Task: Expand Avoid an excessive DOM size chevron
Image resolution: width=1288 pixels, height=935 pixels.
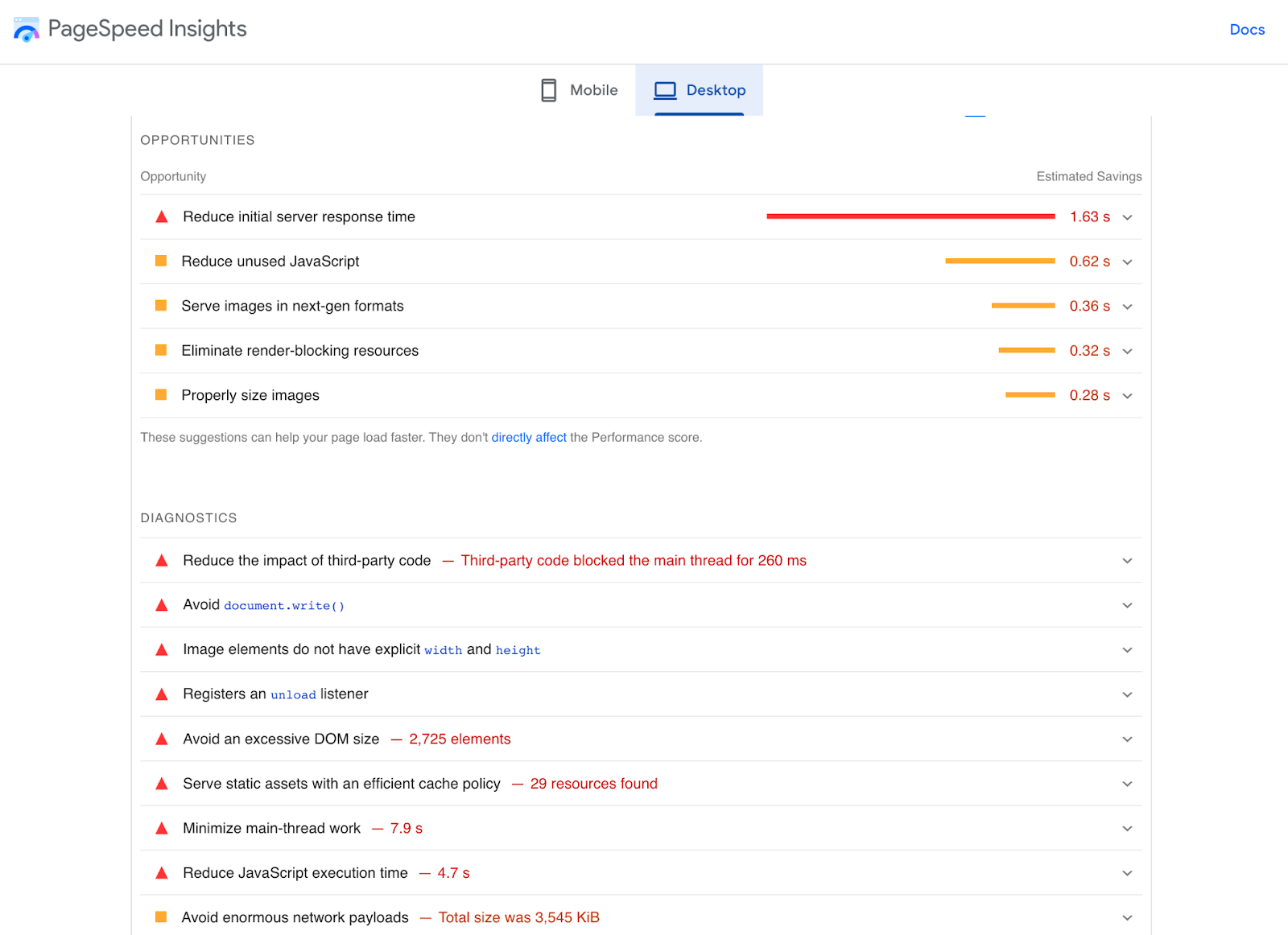Action: pyautogui.click(x=1127, y=739)
